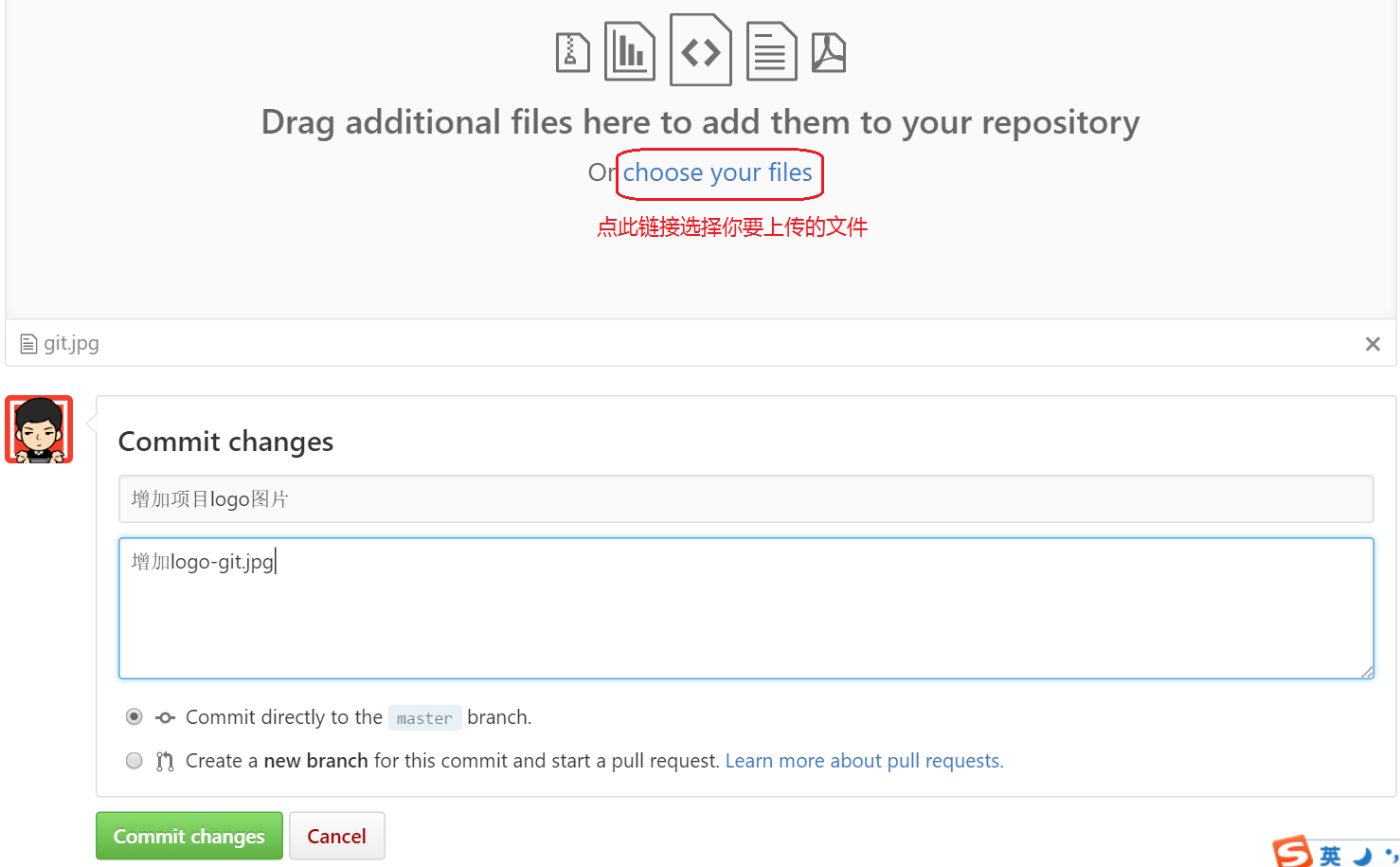
Task: Click the git commit icon before 'Commit directly'
Action: [x=166, y=717]
